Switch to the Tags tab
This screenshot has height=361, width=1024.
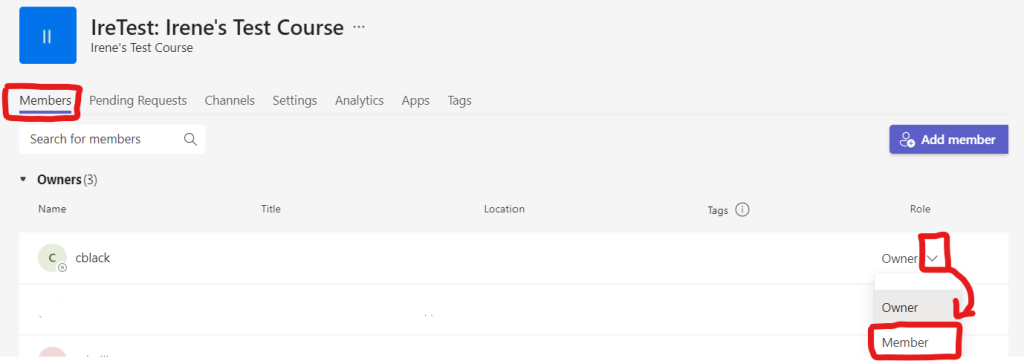[459, 101]
